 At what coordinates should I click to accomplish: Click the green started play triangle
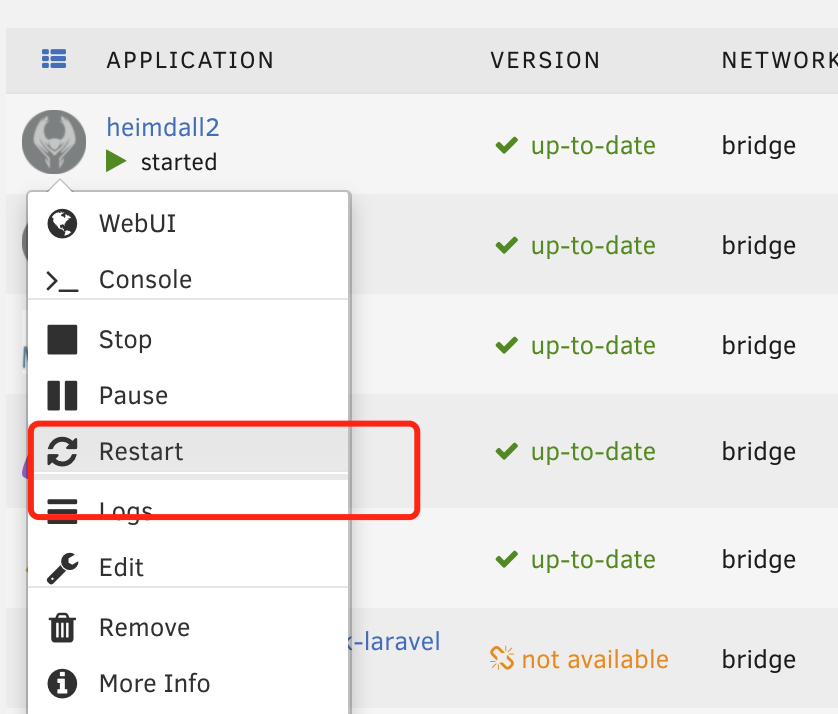click(116, 161)
